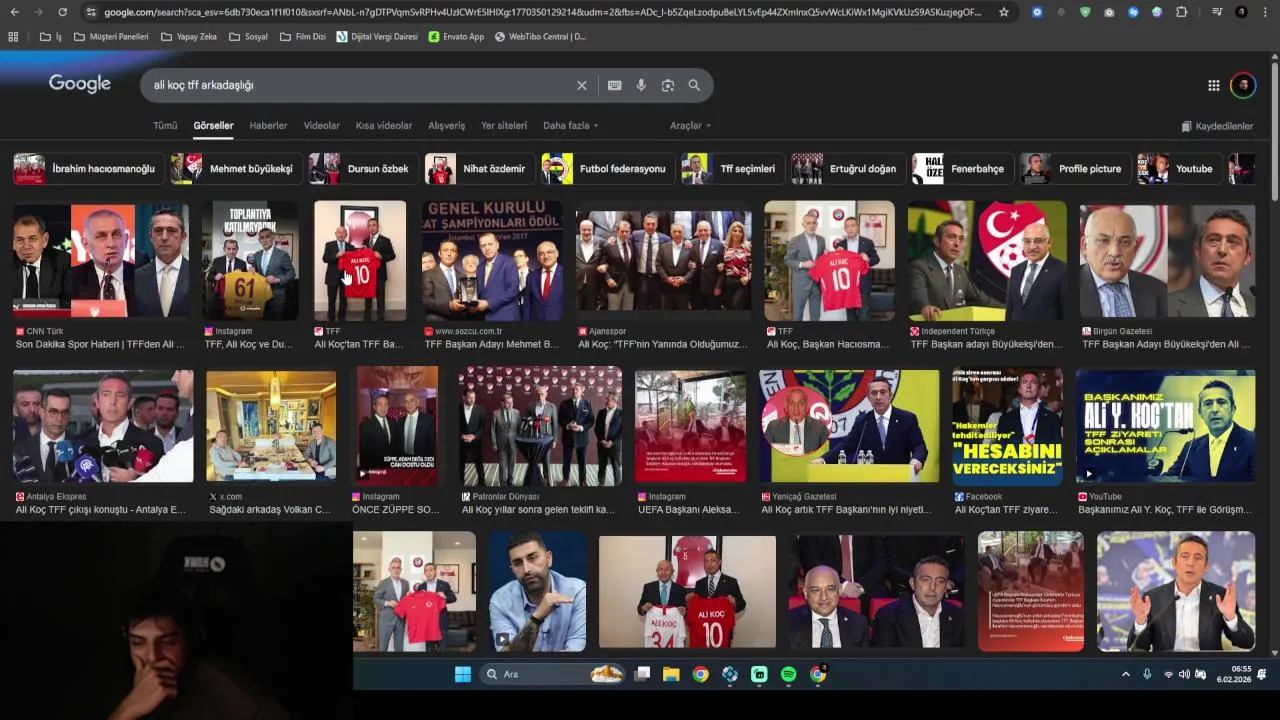Viewport: 1280px width, 720px height.
Task: Filter by İbrahim hacıosmanoğlu chip
Action: coord(88,169)
